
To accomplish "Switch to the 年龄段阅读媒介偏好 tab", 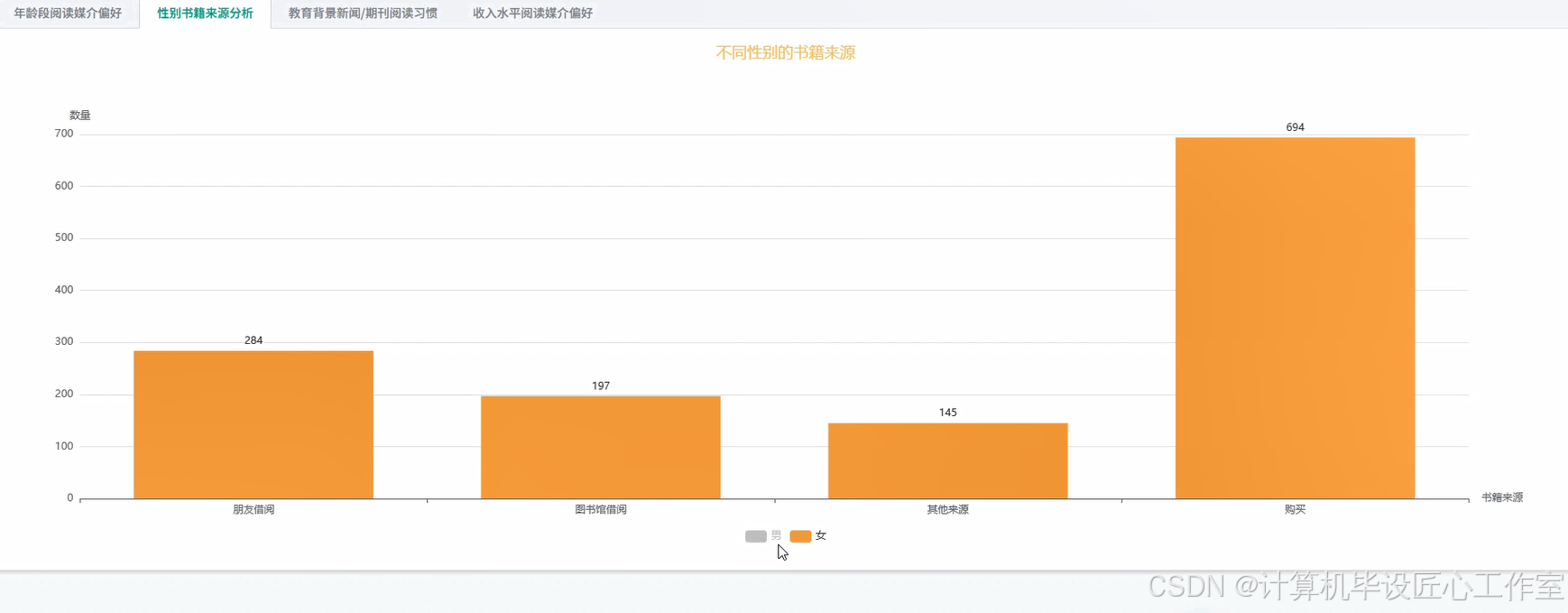I will (x=68, y=14).
